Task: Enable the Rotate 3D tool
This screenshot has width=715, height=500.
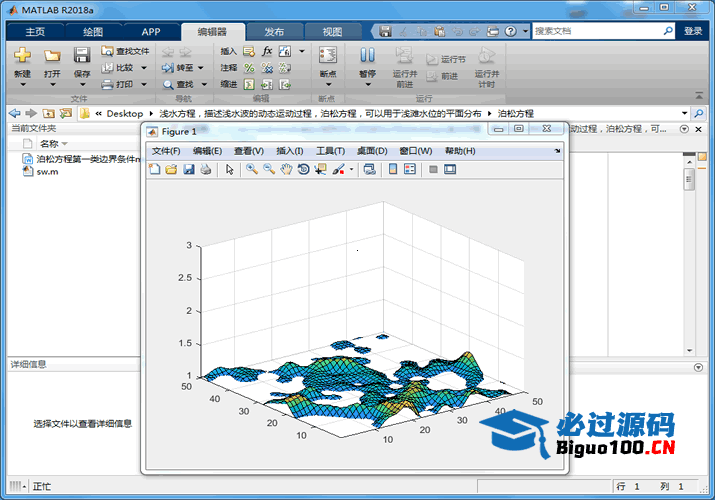Action: (x=303, y=170)
